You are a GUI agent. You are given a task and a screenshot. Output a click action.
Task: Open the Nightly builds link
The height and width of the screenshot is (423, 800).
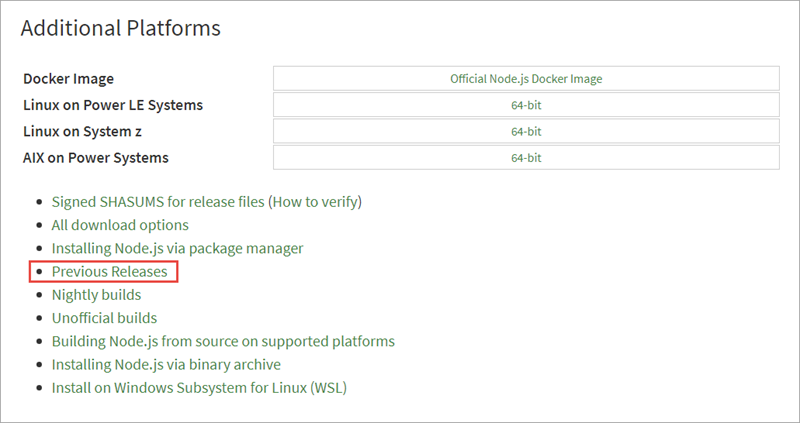tap(96, 295)
